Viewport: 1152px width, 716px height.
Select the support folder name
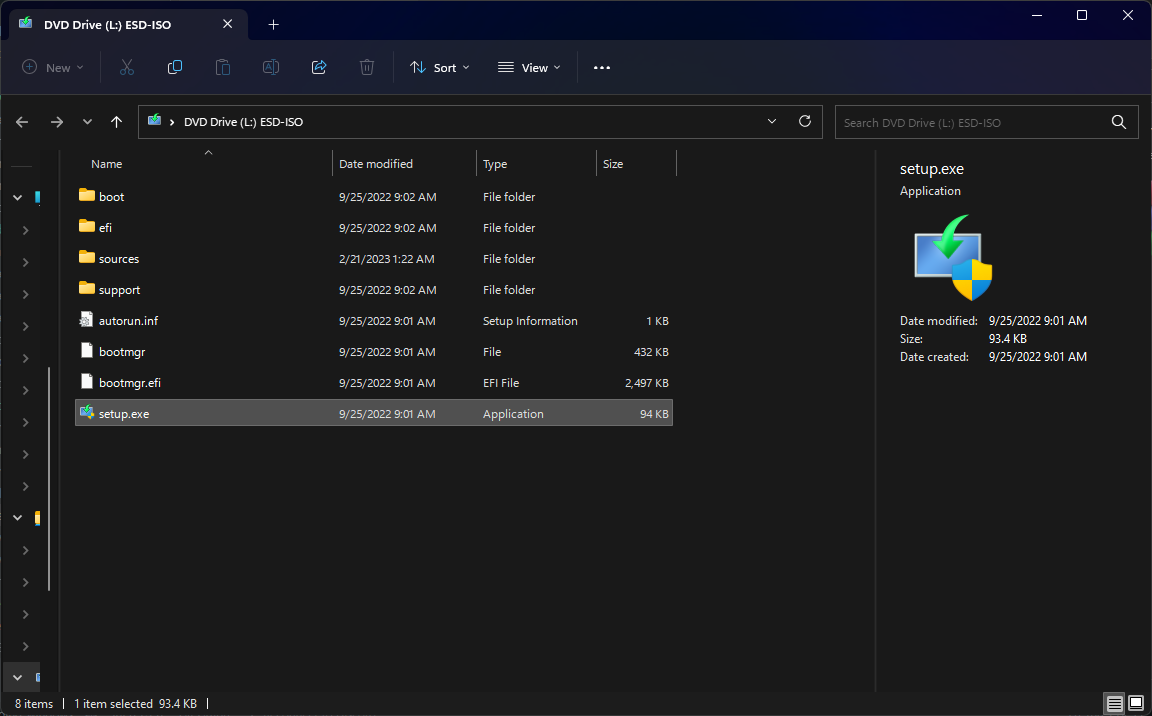pyautogui.click(x=119, y=290)
